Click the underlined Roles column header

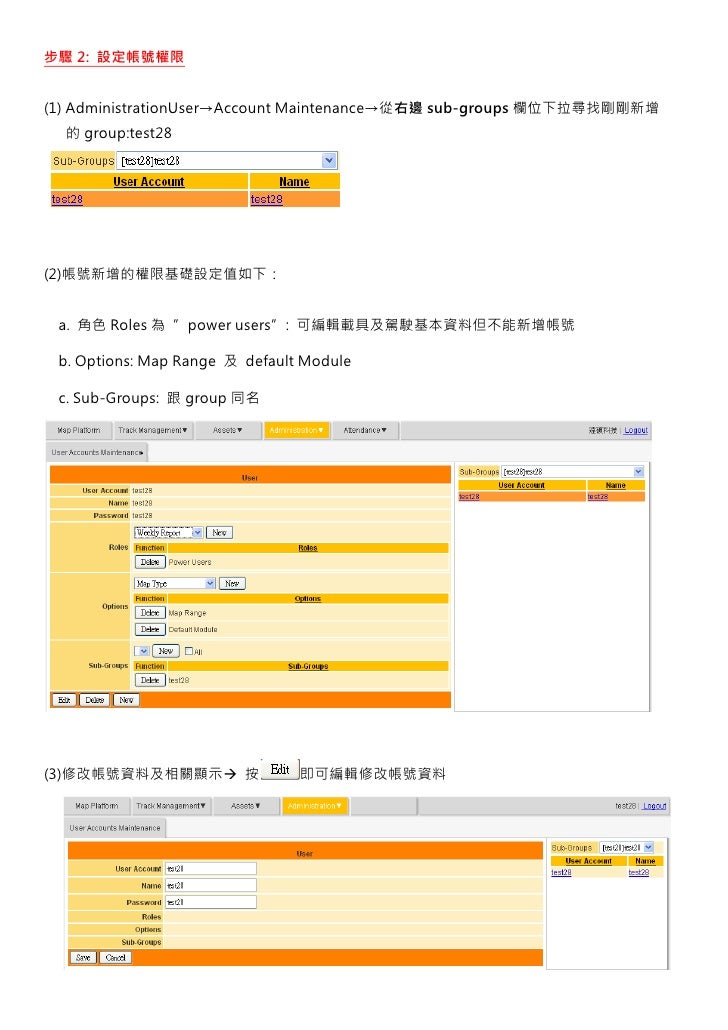point(307,548)
